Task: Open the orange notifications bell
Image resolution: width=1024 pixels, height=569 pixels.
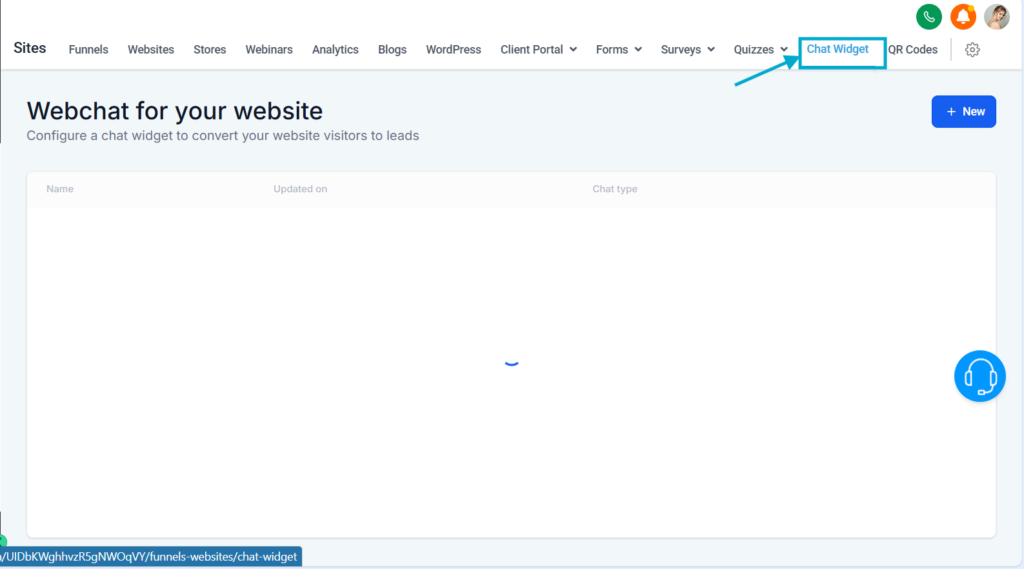Action: 963,17
